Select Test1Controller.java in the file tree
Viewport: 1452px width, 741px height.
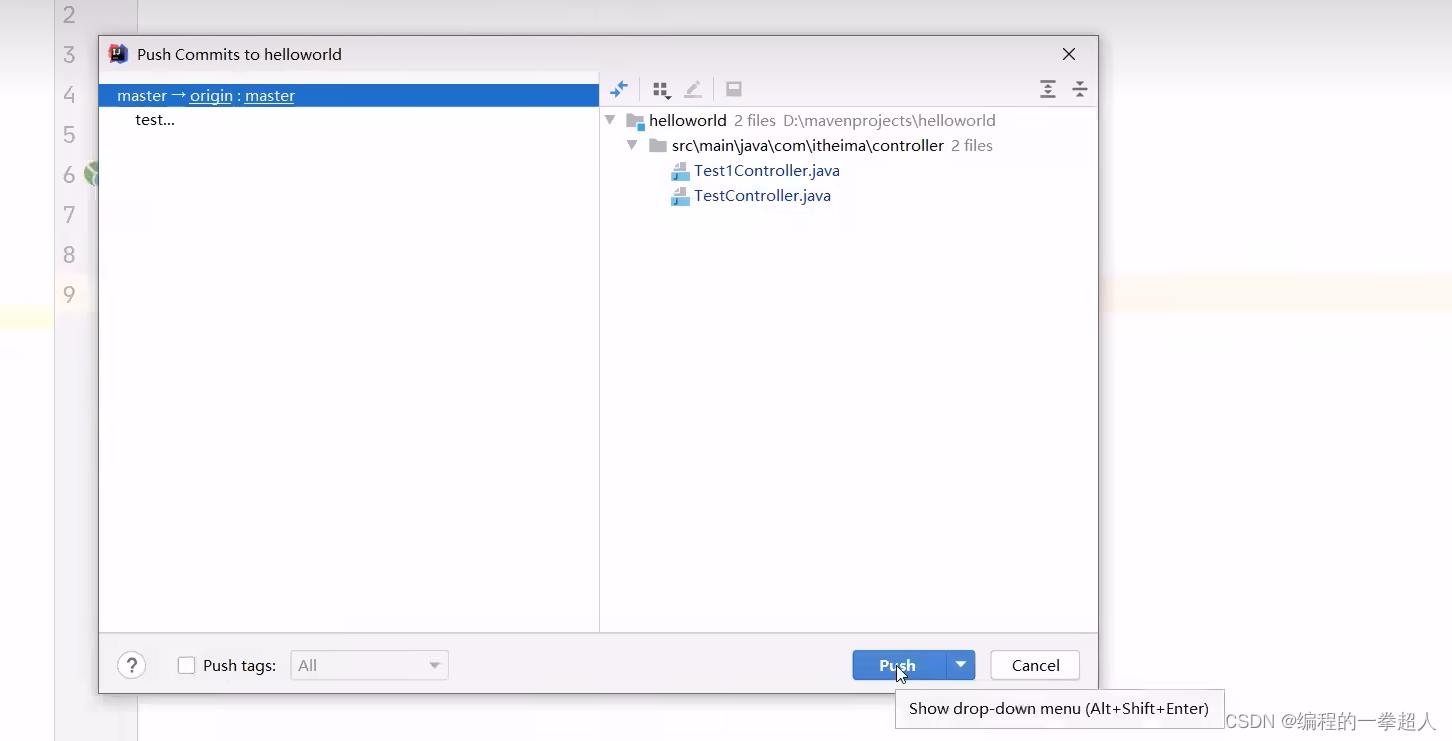click(x=767, y=171)
